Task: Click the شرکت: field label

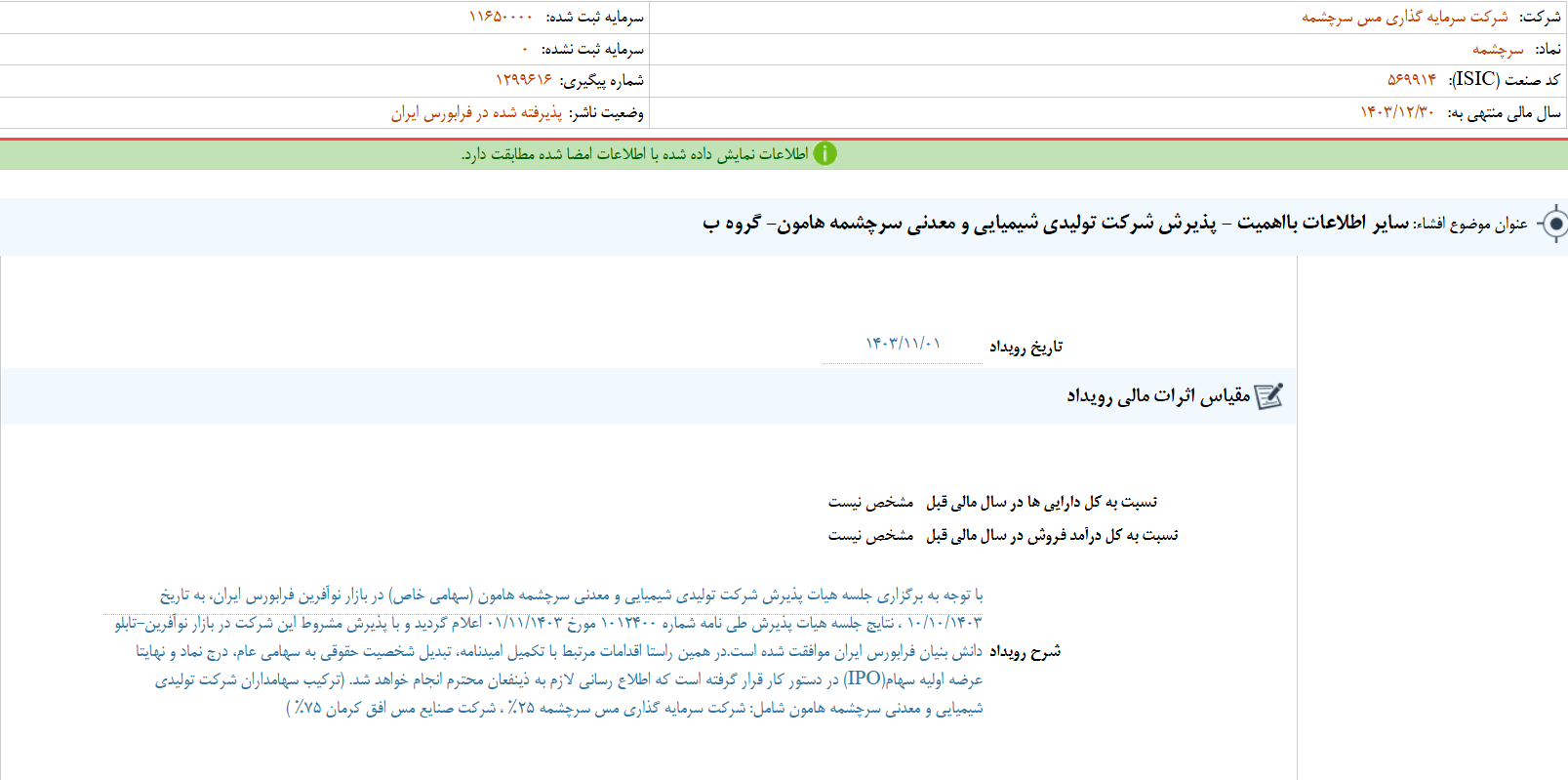Action: pyautogui.click(x=1540, y=18)
